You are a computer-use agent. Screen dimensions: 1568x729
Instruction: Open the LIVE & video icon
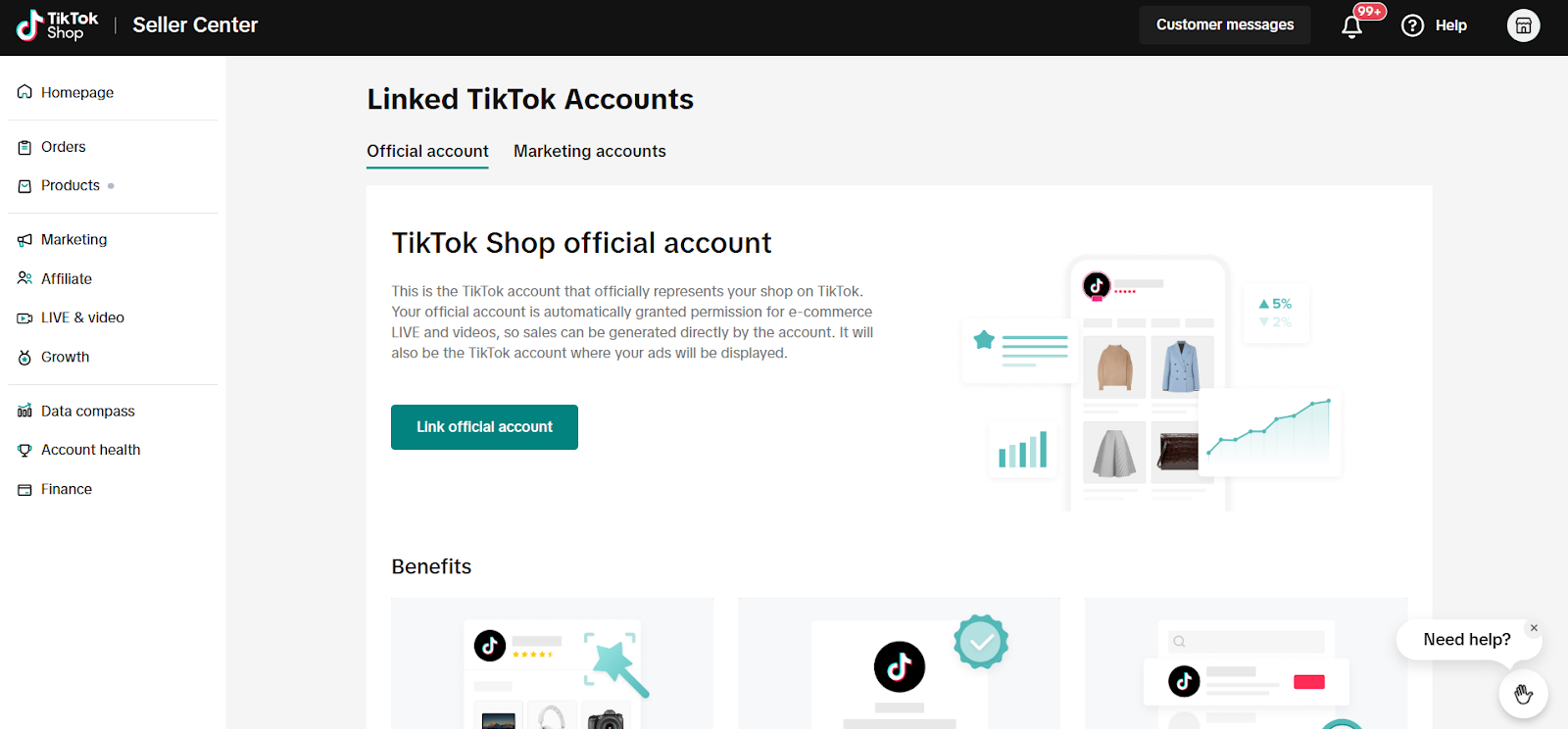pos(24,317)
